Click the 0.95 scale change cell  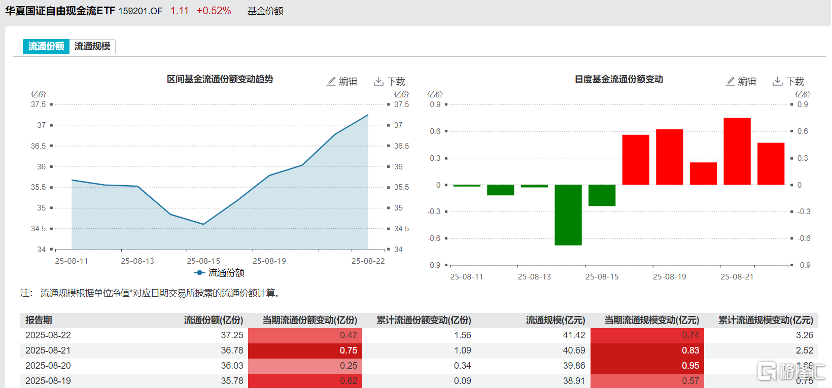[x=647, y=366]
